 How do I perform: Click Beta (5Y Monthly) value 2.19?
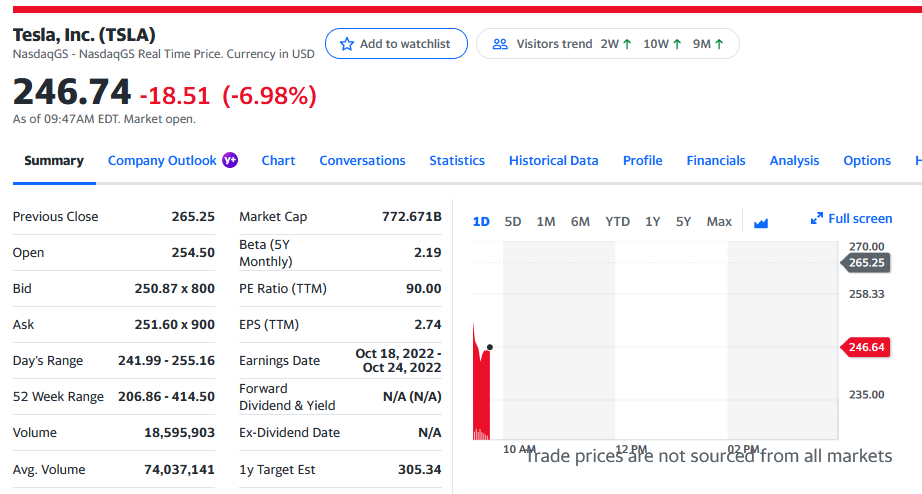(x=427, y=252)
